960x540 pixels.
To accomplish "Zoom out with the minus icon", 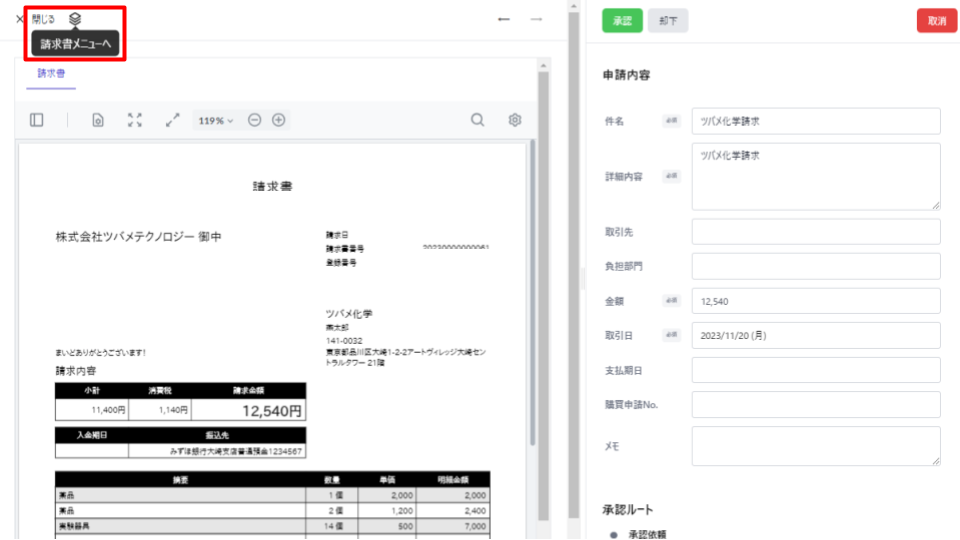I will click(254, 120).
